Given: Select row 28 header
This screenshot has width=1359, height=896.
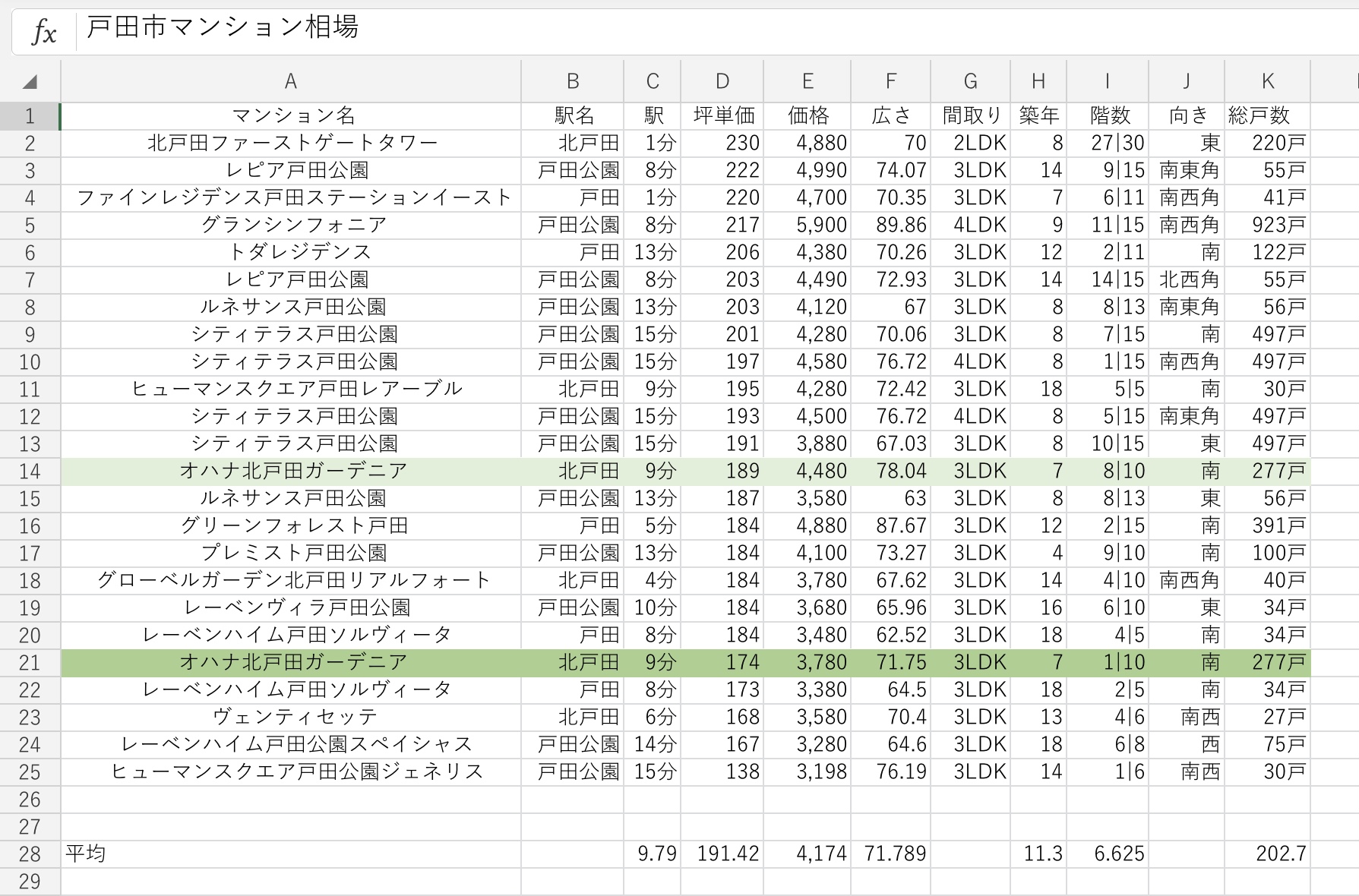Looking at the screenshot, I should [30, 854].
